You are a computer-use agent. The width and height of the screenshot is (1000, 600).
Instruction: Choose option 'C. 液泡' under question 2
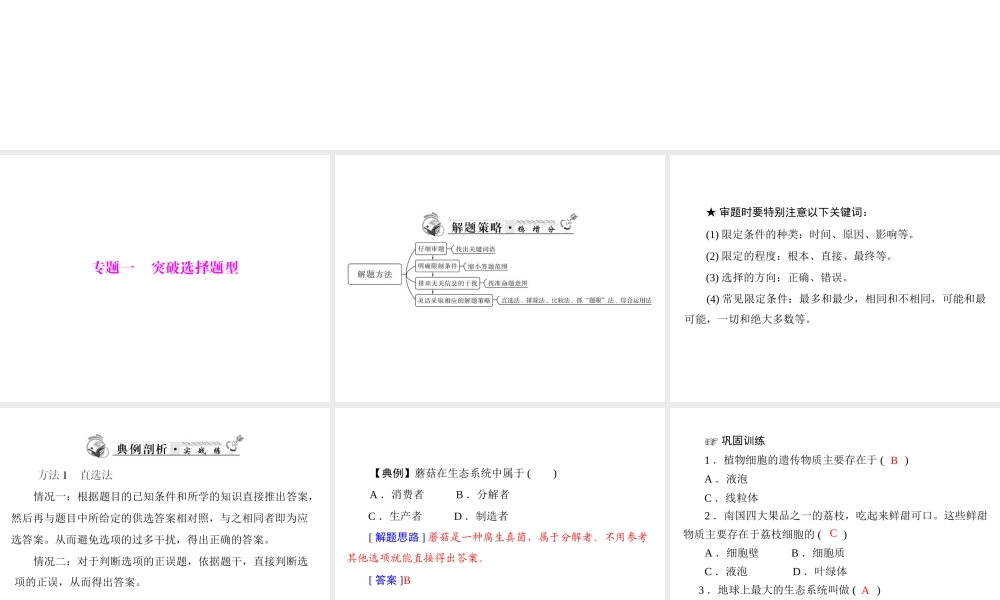click(725, 571)
